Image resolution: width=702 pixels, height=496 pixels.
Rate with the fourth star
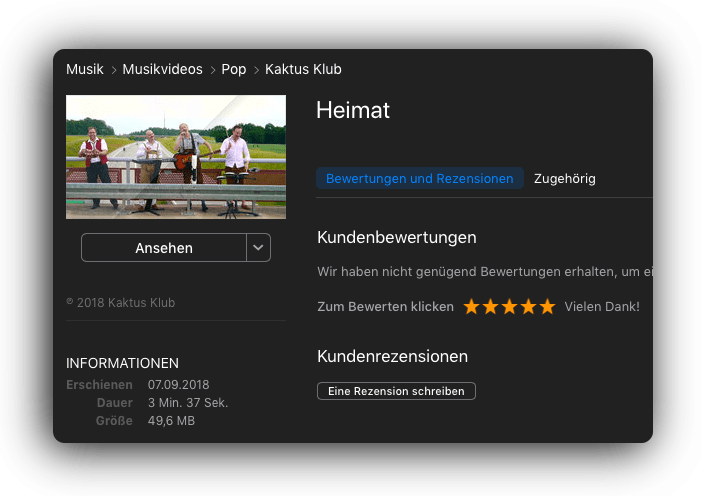528,307
